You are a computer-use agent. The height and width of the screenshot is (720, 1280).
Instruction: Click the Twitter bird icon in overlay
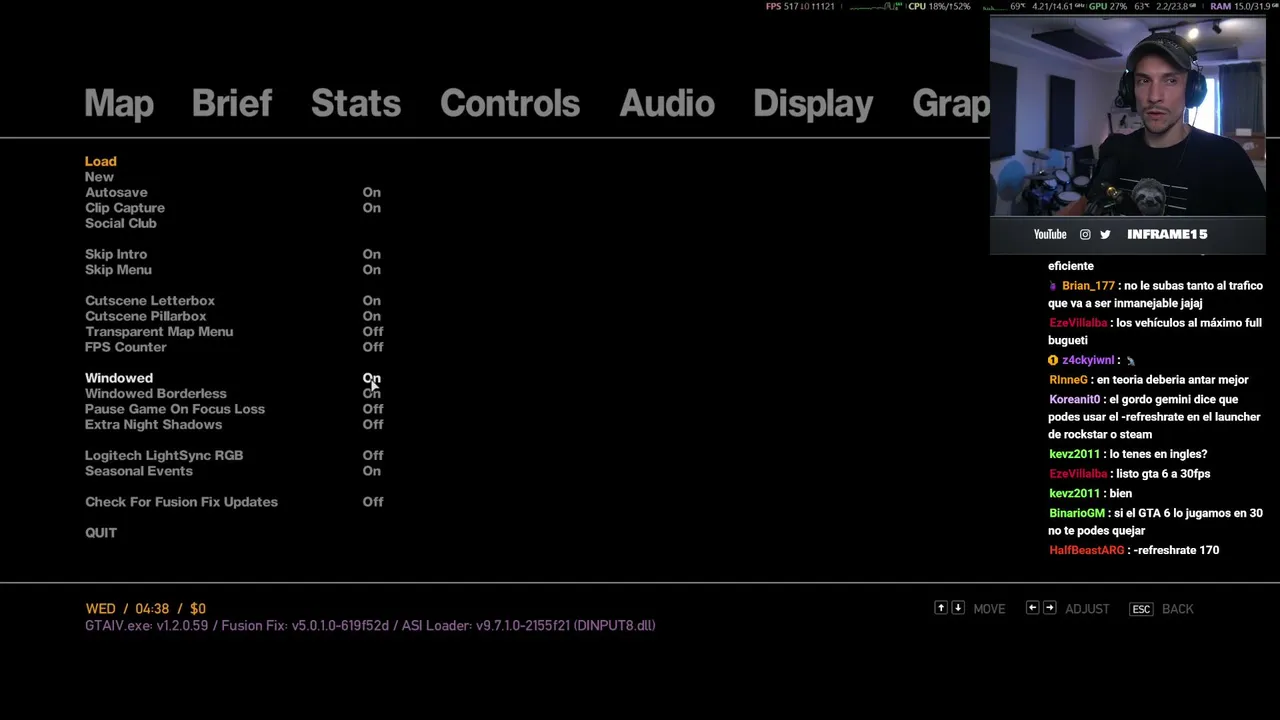(1105, 234)
